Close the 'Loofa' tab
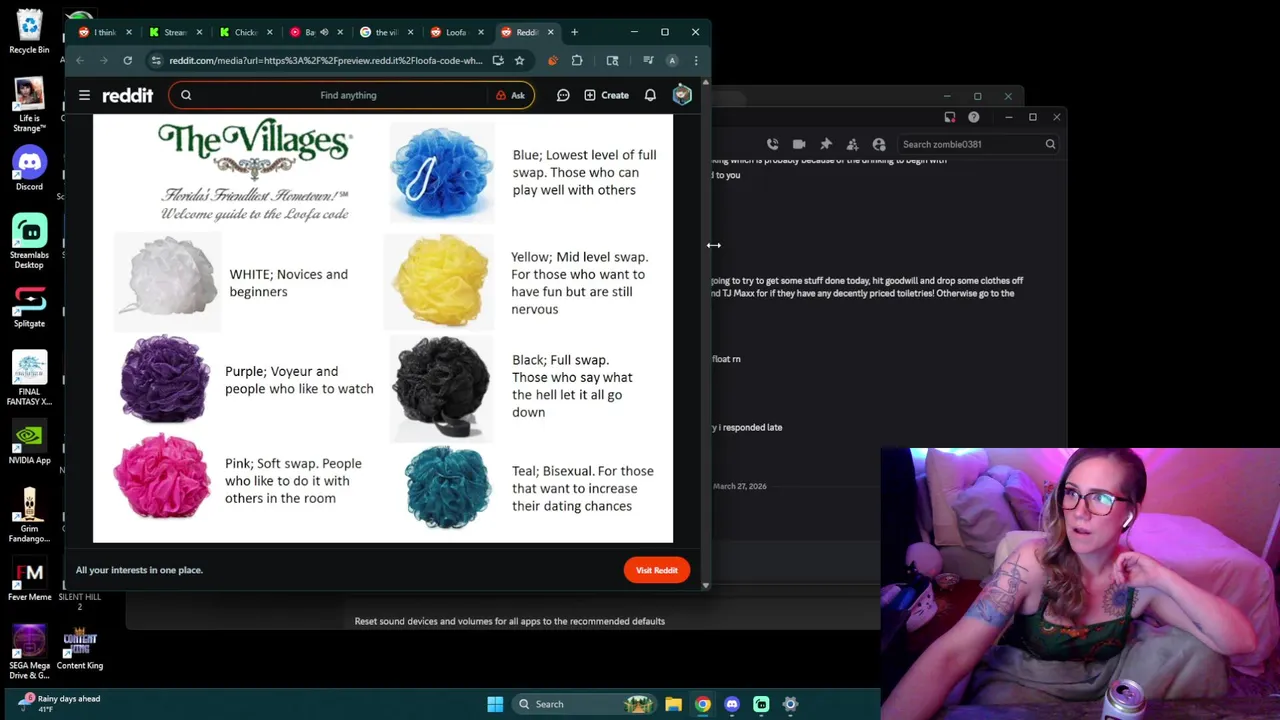Viewport: 1280px width, 720px height. [x=481, y=32]
